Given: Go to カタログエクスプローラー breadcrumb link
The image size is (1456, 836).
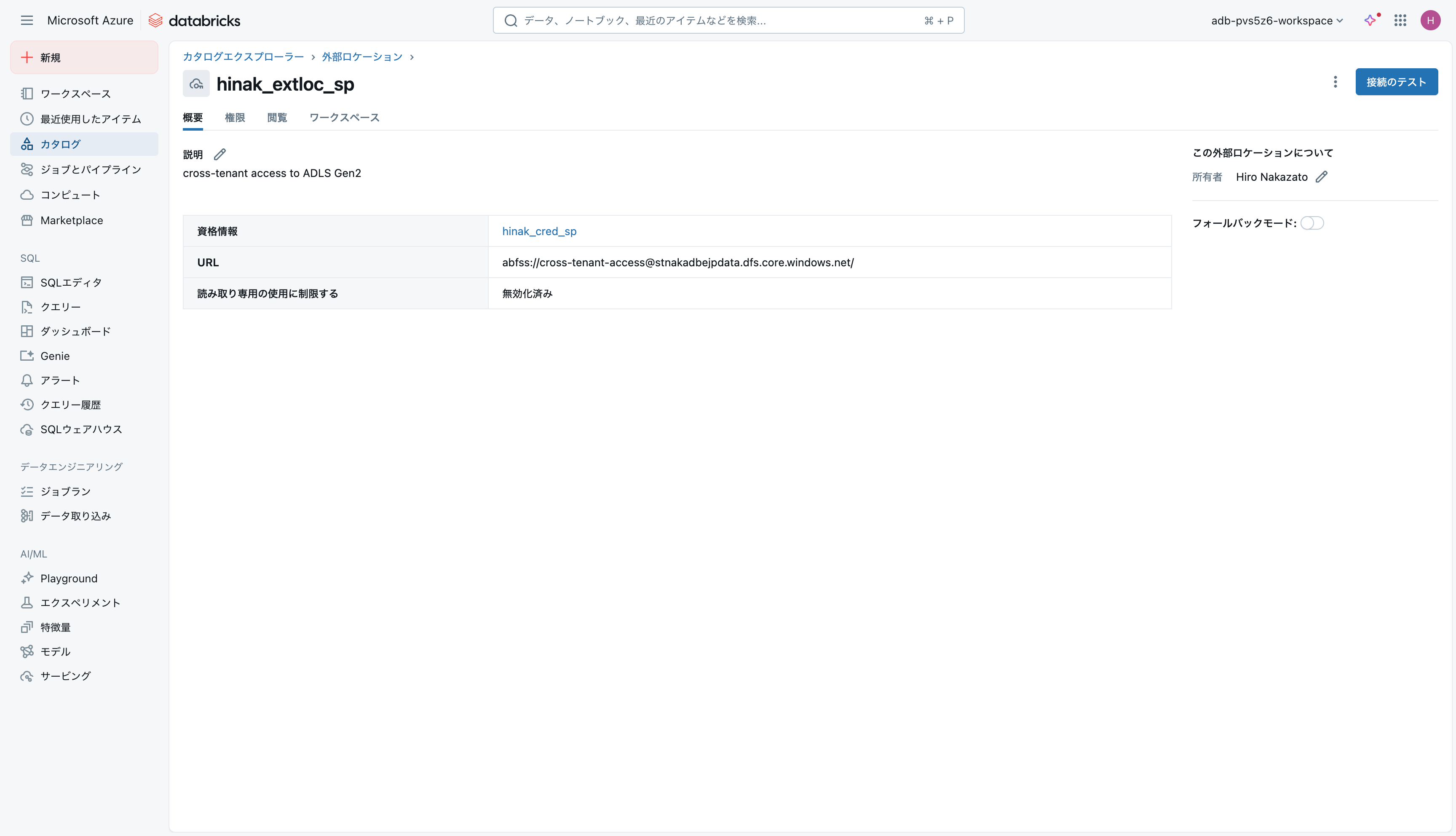Looking at the screenshot, I should tap(244, 57).
